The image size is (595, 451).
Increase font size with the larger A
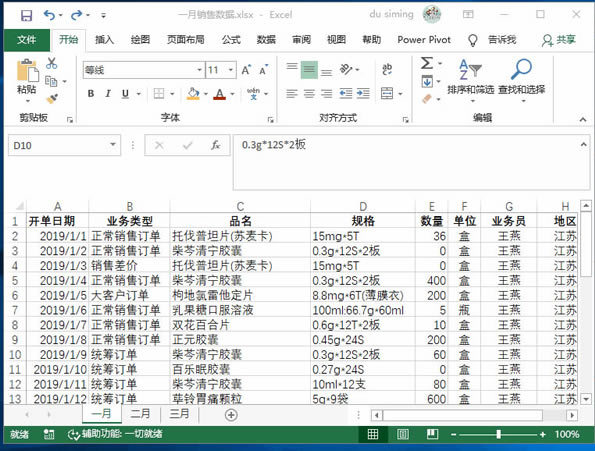pyautogui.click(x=246, y=70)
